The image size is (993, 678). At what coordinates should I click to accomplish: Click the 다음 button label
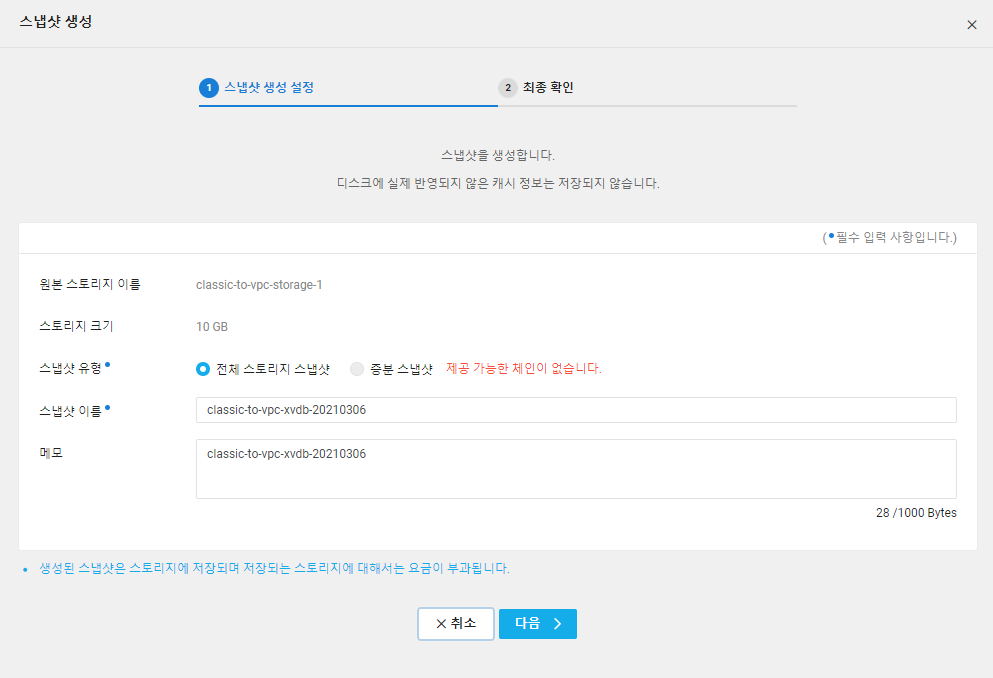pyautogui.click(x=528, y=624)
